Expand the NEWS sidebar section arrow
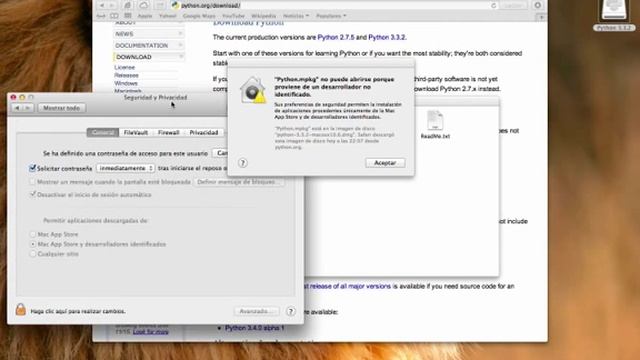Viewport: 640px width, 360px height. 180,33
